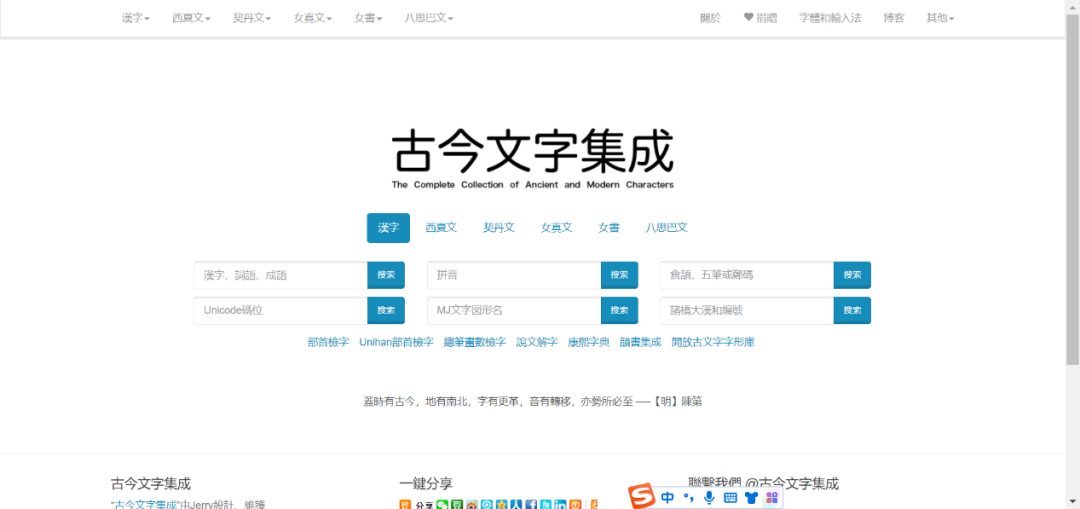1080x509 pixels.
Task: Open the 韻書集成 link
Action: [x=641, y=342]
